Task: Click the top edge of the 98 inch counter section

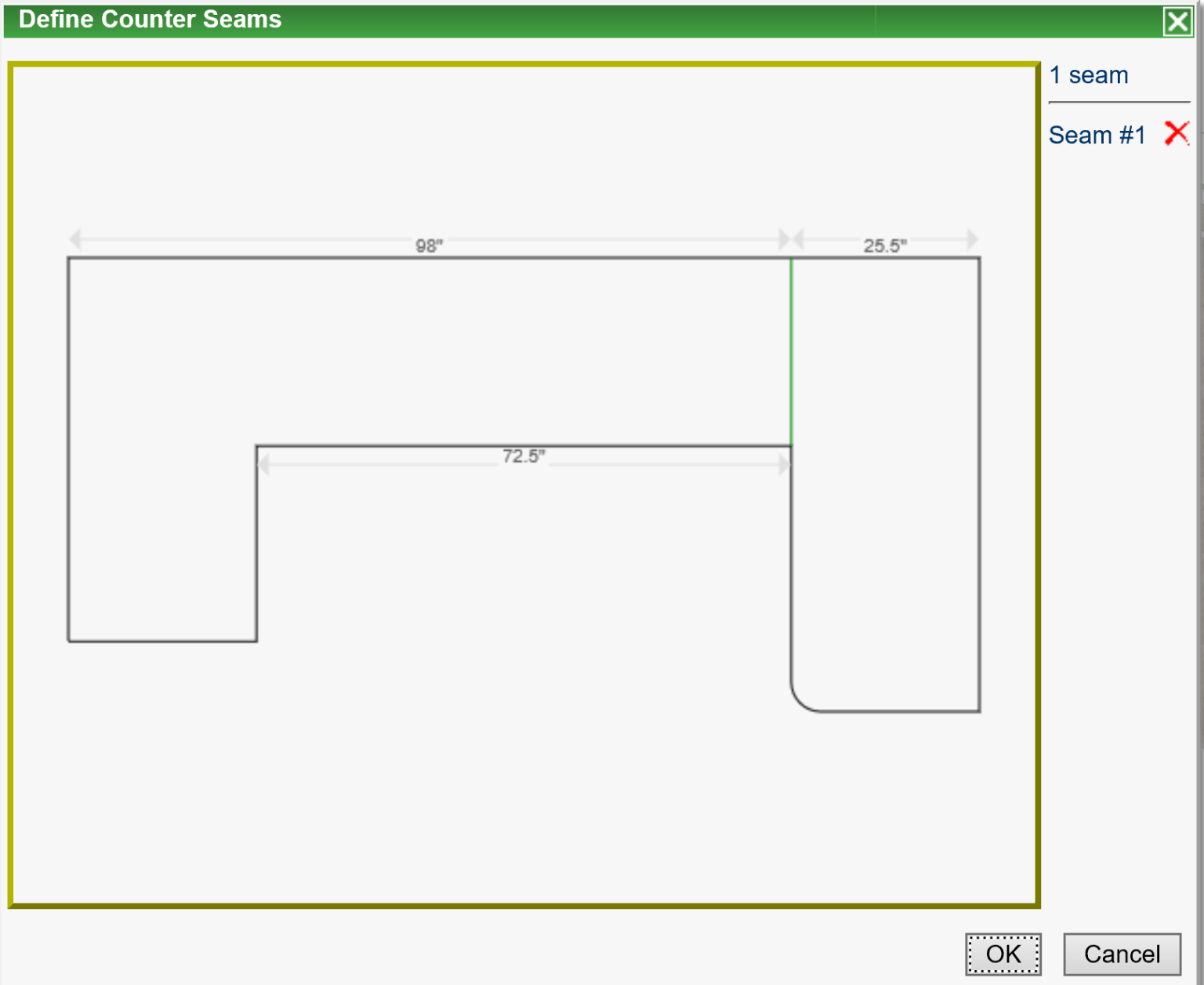Action: click(431, 259)
